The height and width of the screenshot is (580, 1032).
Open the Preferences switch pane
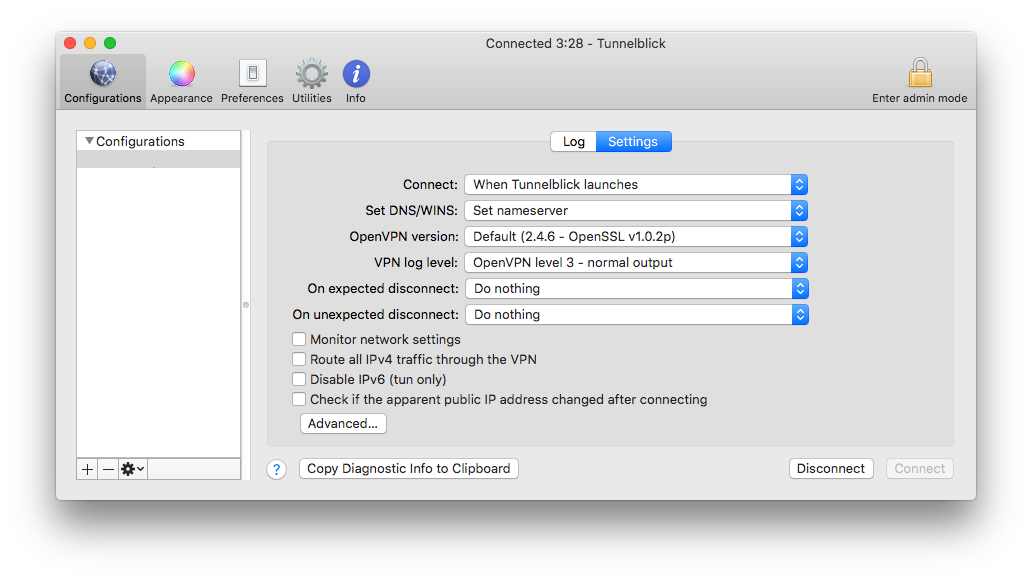point(252,82)
